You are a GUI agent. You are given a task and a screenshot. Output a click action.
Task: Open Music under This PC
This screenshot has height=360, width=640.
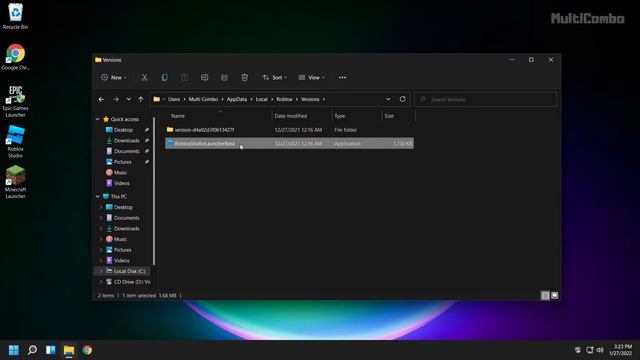click(120, 239)
